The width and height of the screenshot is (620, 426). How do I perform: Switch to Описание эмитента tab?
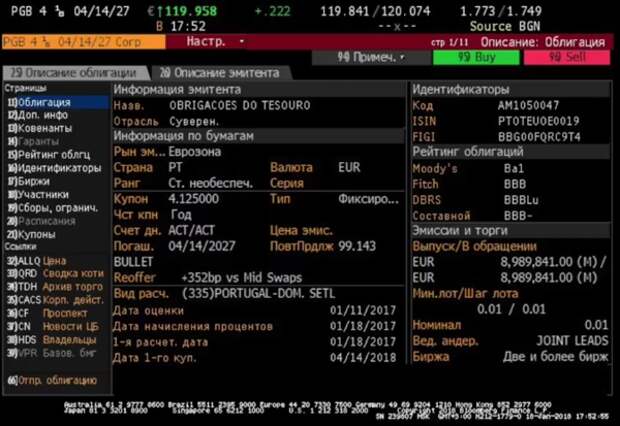click(x=220, y=73)
